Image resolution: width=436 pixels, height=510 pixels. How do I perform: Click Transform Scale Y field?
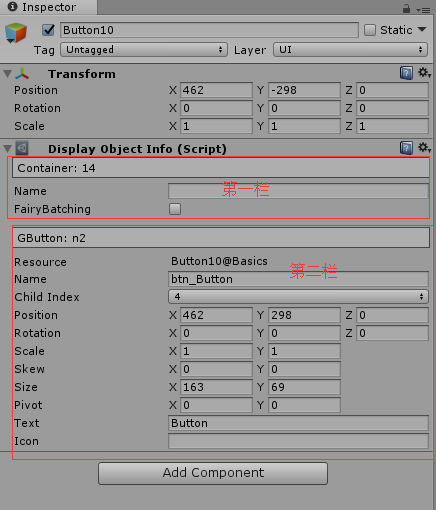tap(304, 126)
